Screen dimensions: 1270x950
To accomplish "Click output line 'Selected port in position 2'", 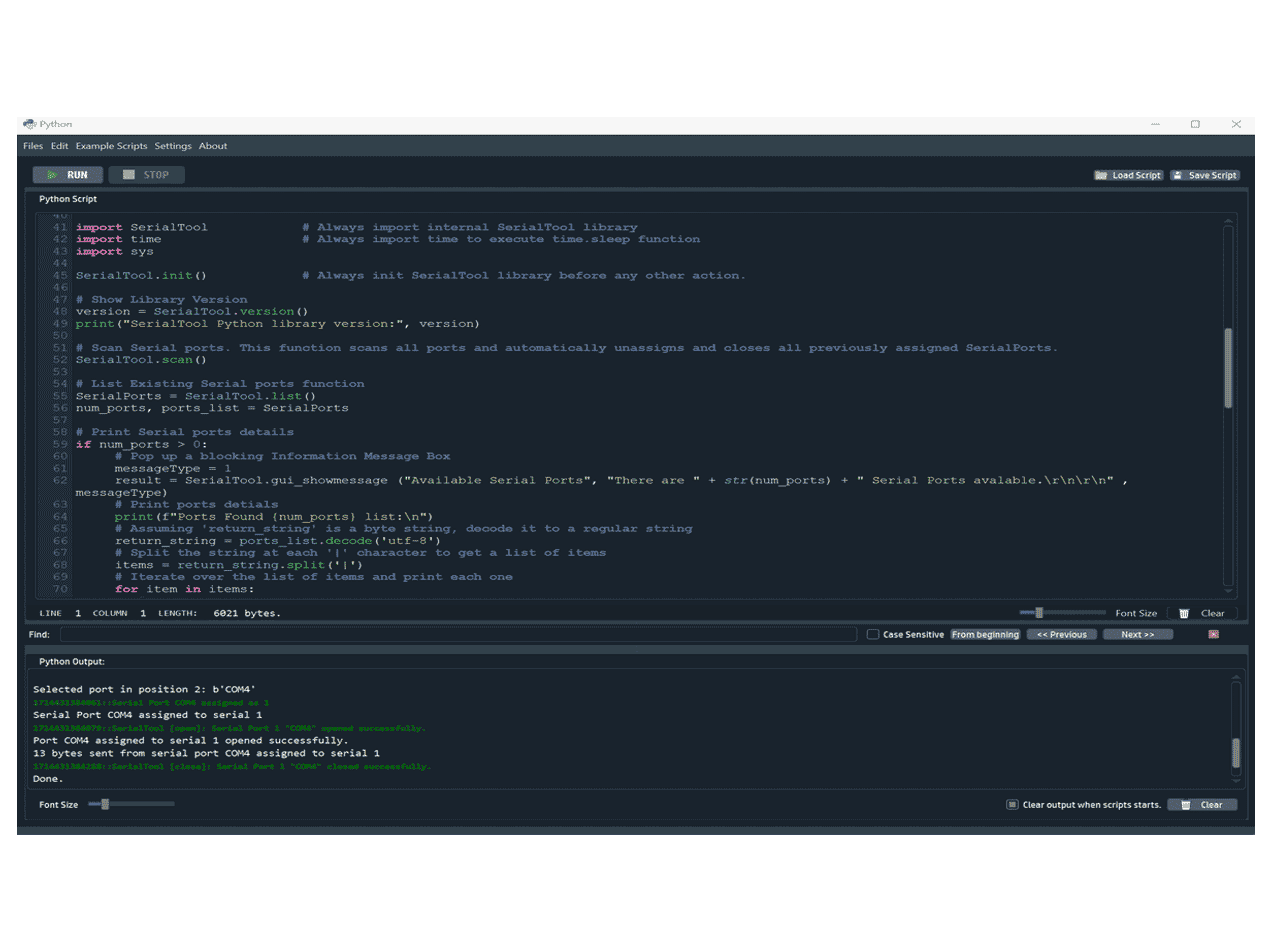I will (x=144, y=690).
